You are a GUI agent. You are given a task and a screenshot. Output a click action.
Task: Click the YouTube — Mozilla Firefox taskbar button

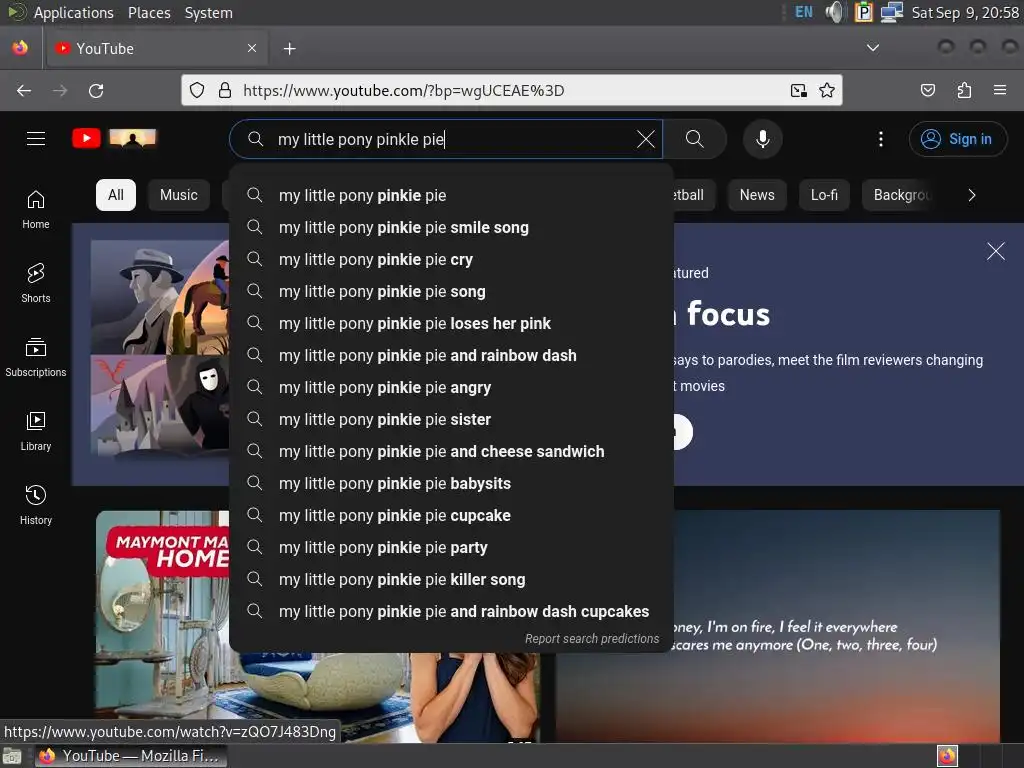131,756
